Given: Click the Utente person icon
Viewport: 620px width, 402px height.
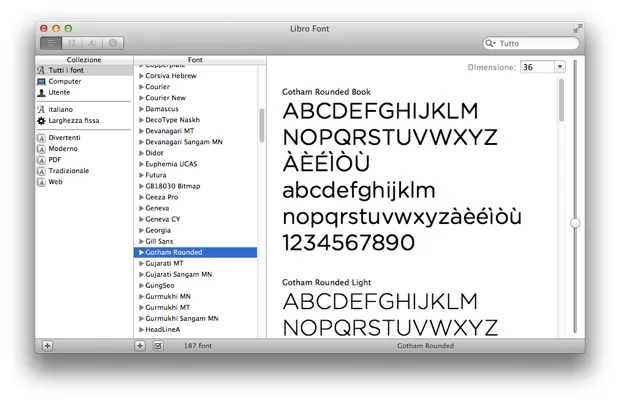Looking at the screenshot, I should click(41, 92).
